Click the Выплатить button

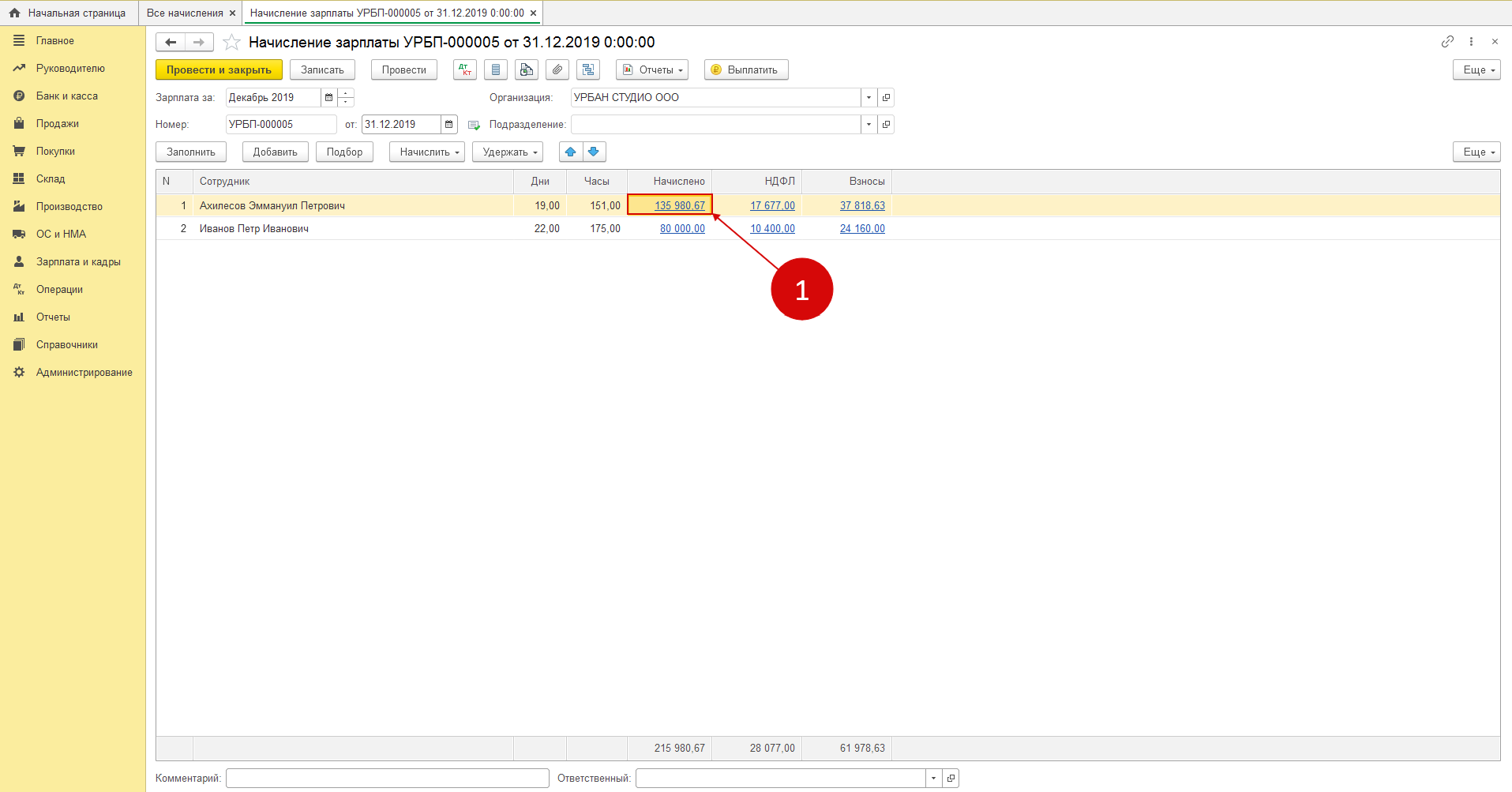(745, 70)
